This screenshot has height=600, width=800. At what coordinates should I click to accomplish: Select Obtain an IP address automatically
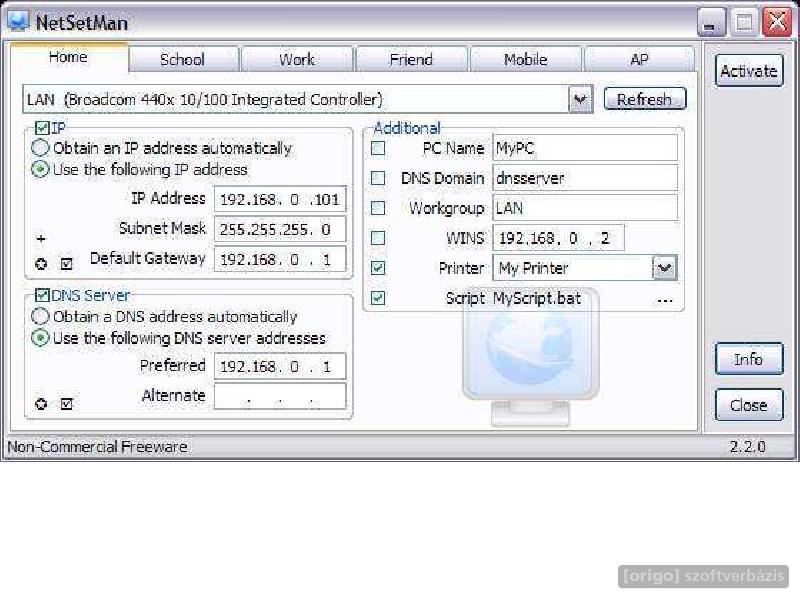[41, 148]
